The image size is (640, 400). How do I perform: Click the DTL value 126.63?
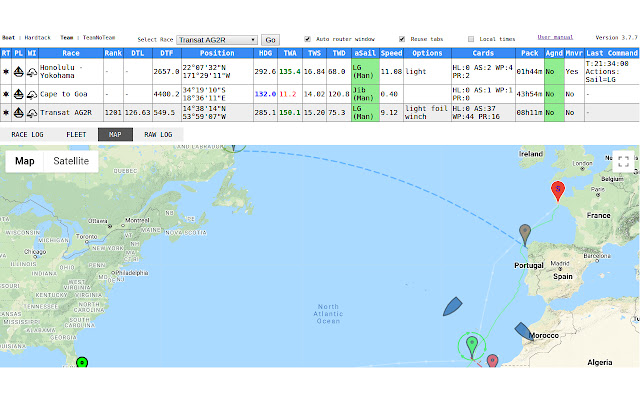(x=138, y=112)
